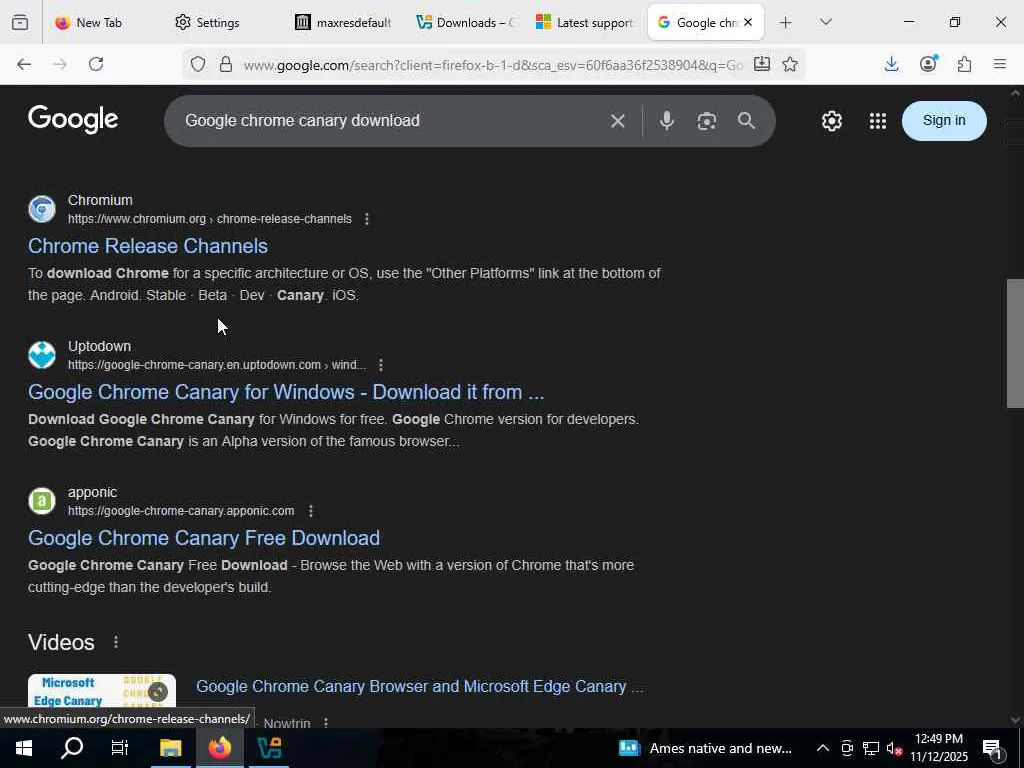
Task: Open more options for Uptodown result
Action: [x=381, y=365]
